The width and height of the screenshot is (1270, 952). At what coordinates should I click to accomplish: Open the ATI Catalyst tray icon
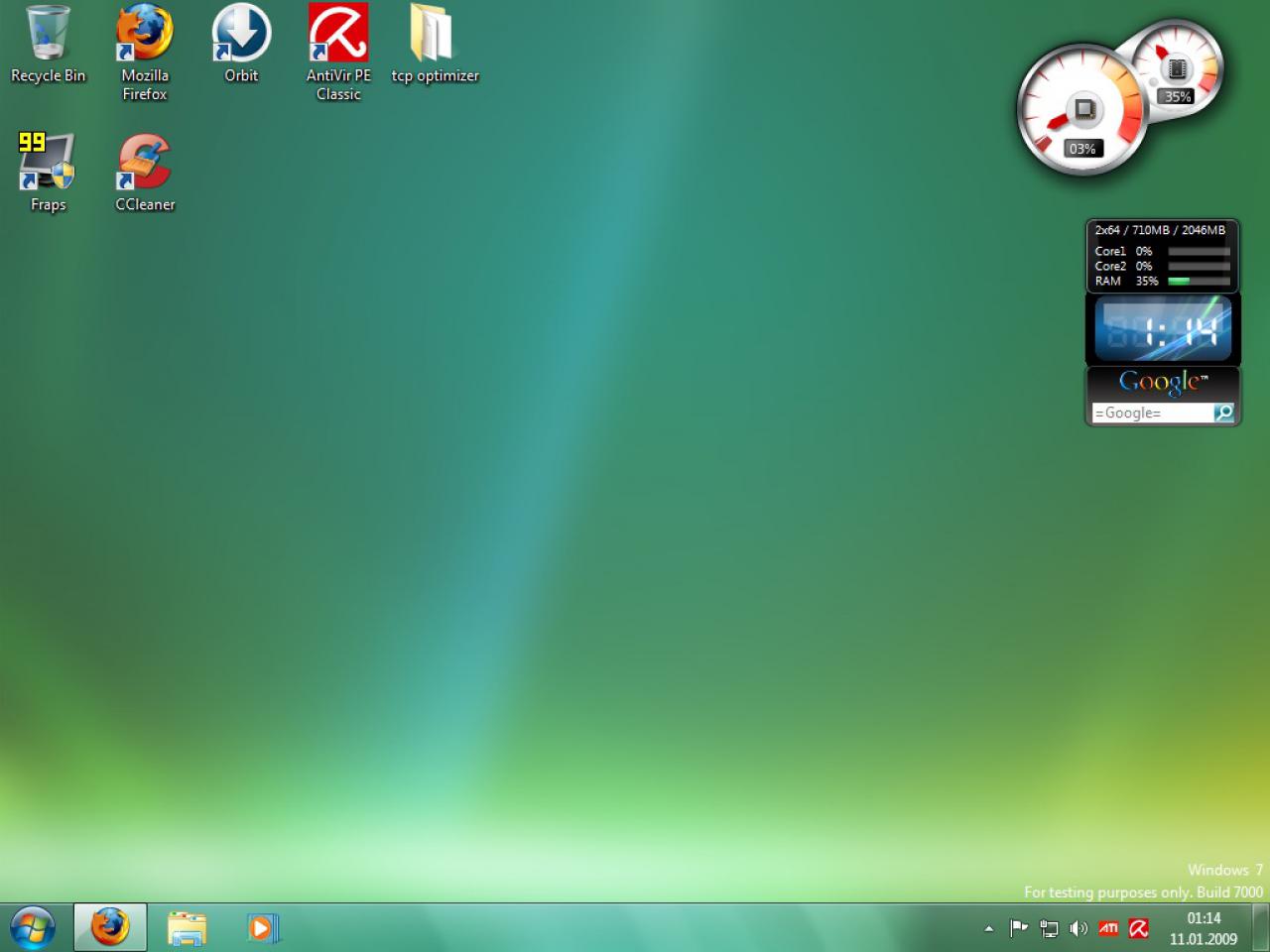click(x=1108, y=929)
